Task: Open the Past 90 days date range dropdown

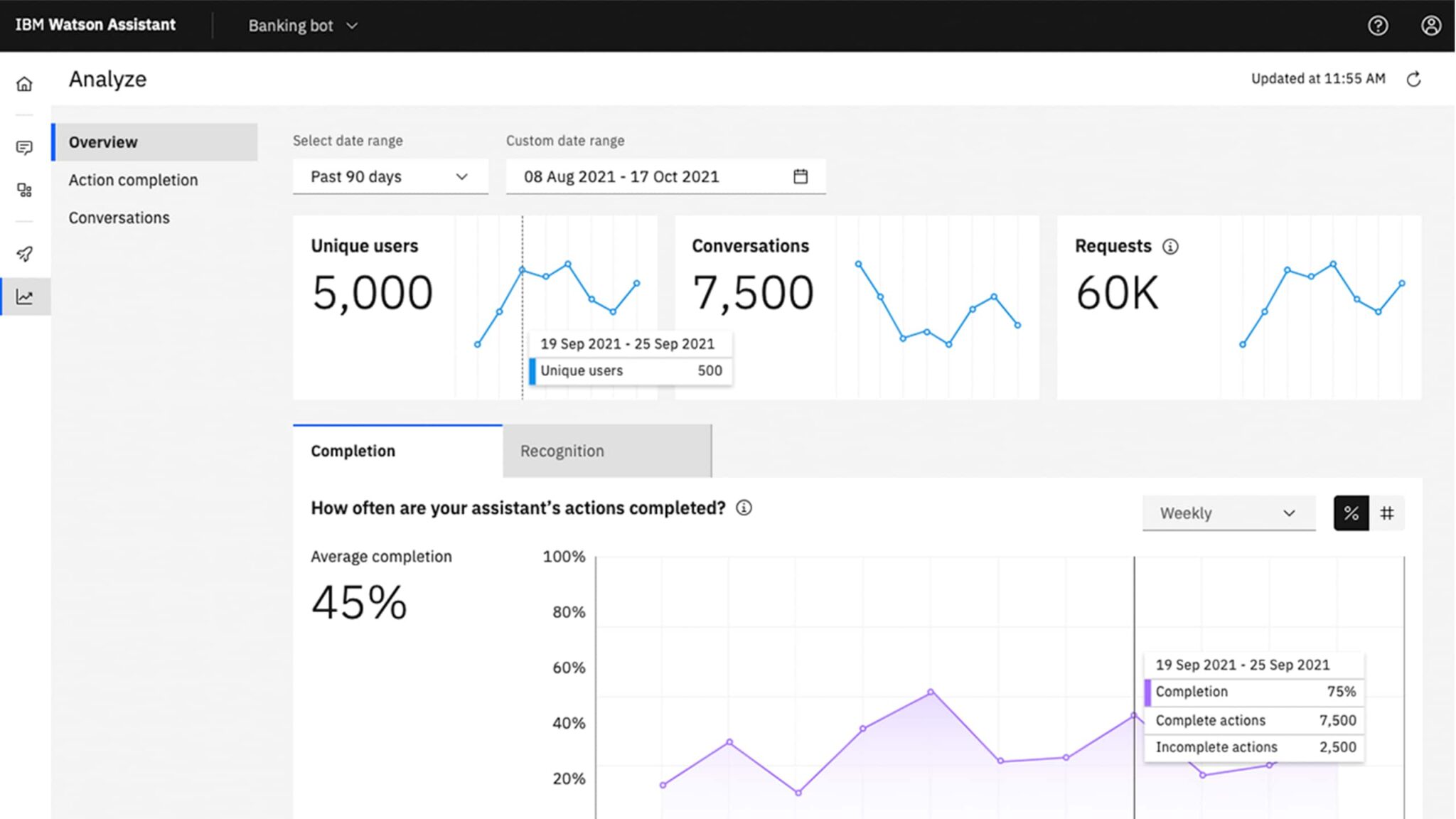Action: pos(390,176)
